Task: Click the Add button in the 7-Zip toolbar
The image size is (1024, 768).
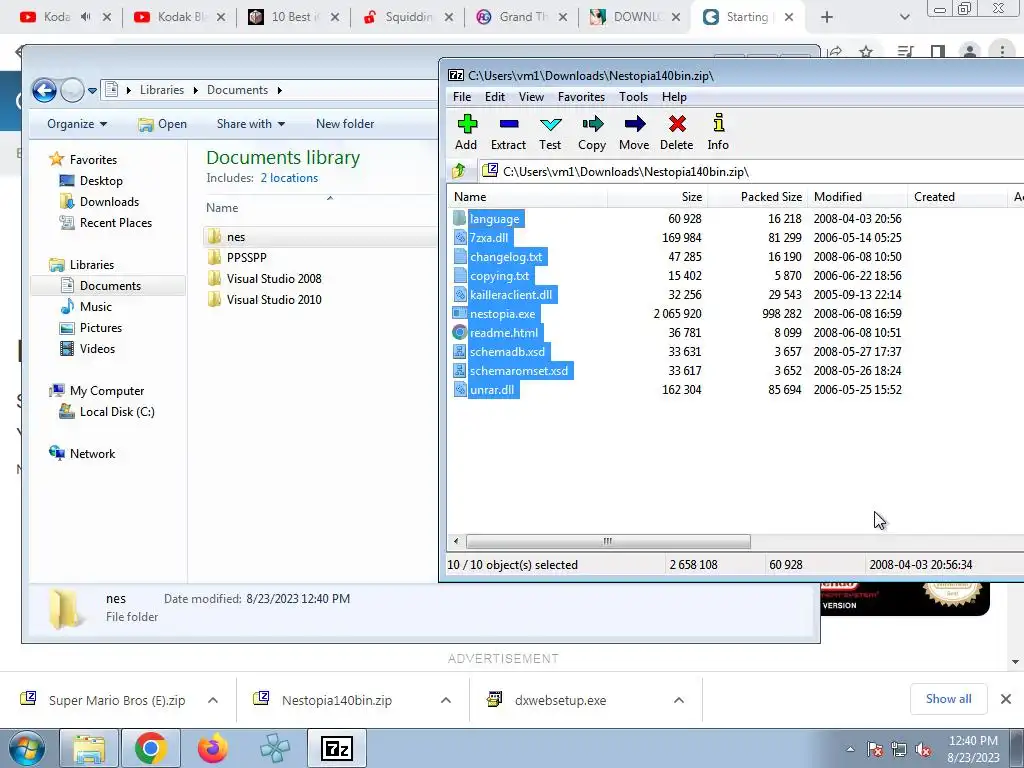Action: click(x=466, y=133)
